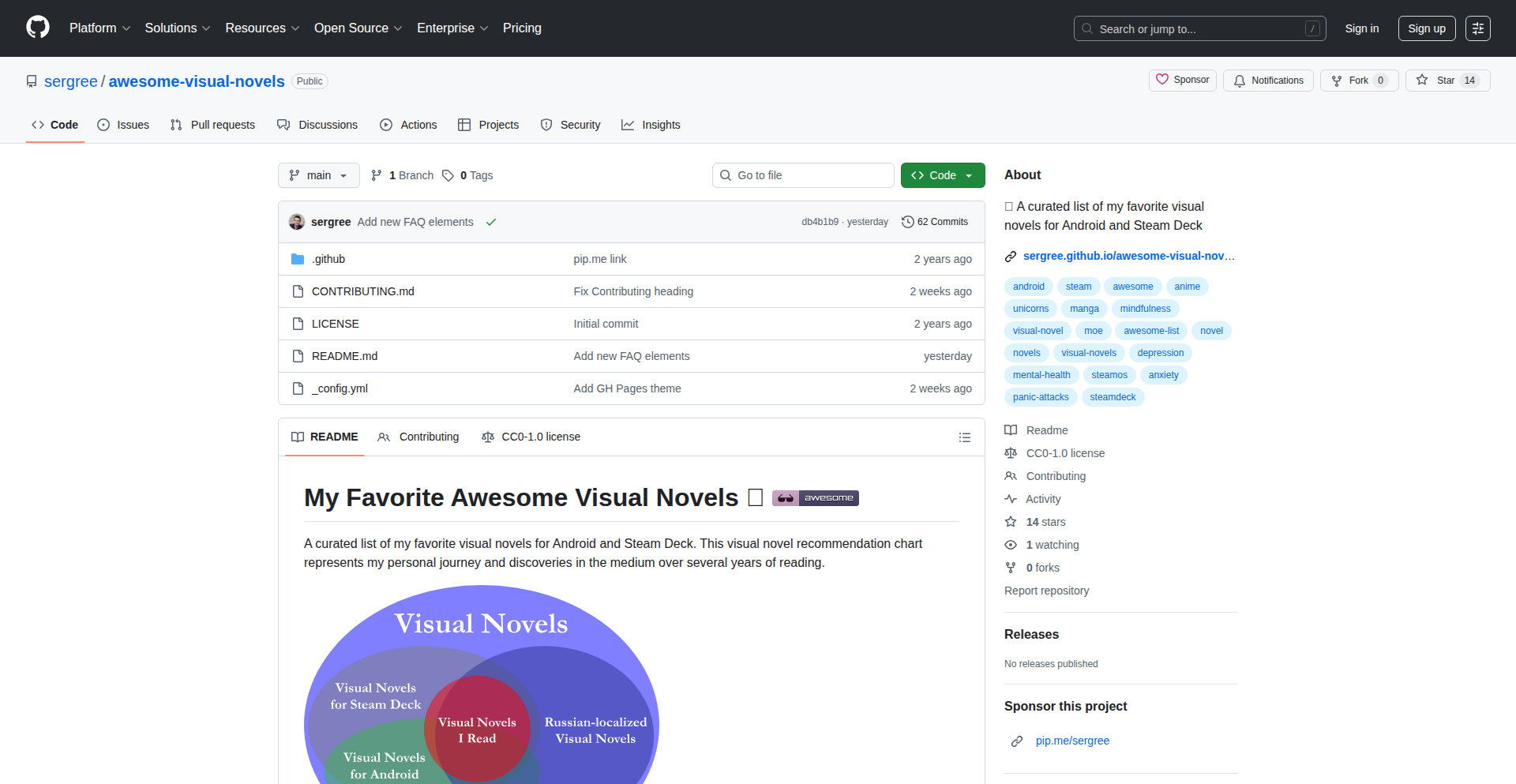Star the awesome-visual-novels repository
The height and width of the screenshot is (784, 1516).
(1447, 81)
